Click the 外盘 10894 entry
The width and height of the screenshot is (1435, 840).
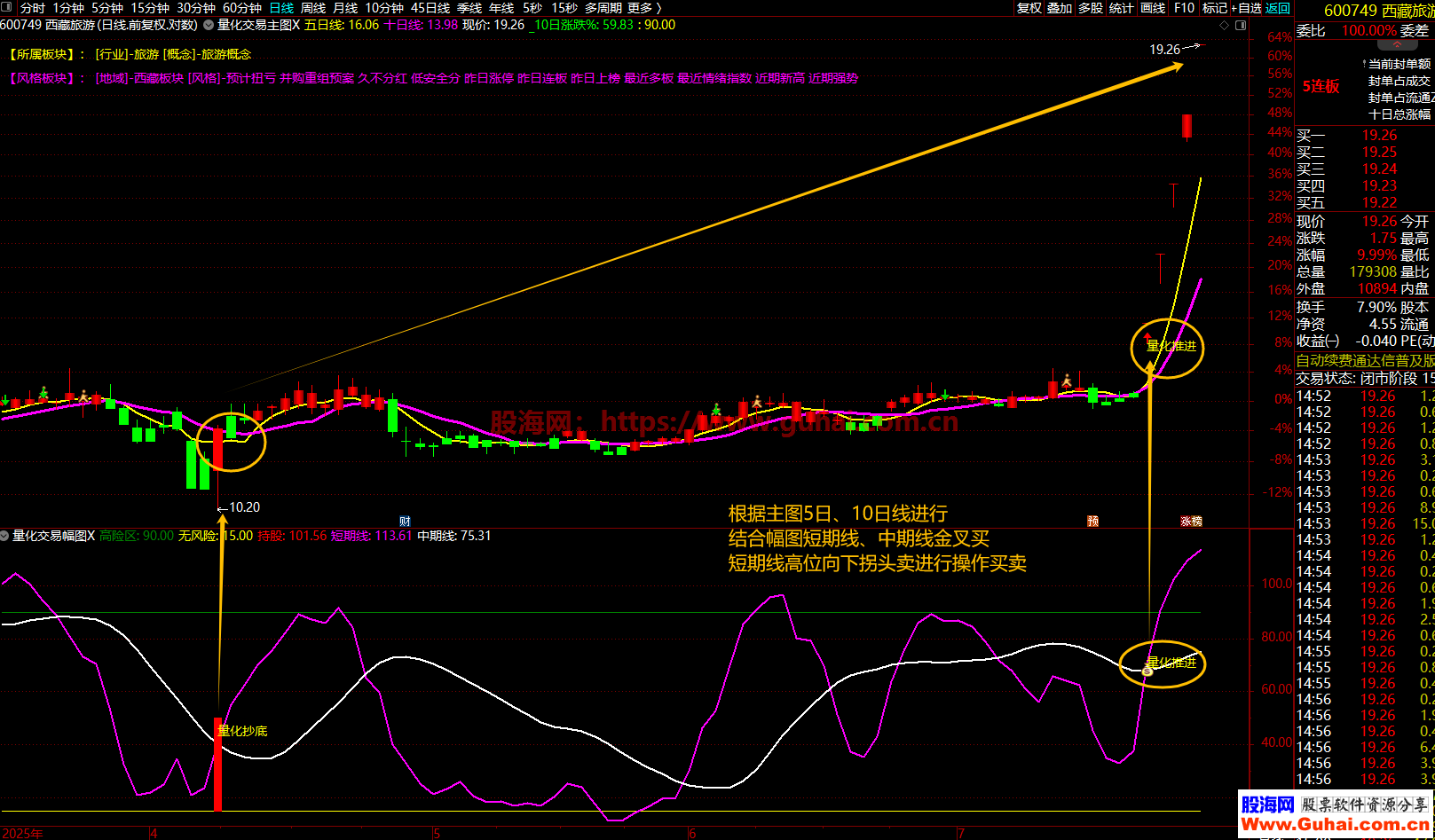click(1346, 289)
